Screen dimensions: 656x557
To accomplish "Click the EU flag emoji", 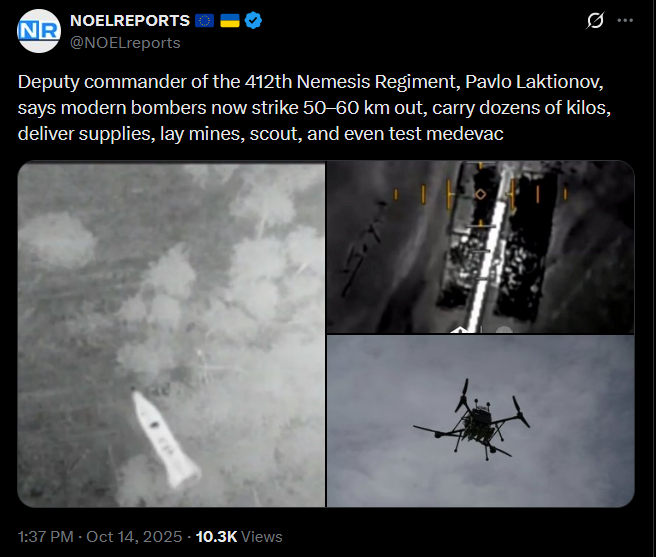I will 205,21.
